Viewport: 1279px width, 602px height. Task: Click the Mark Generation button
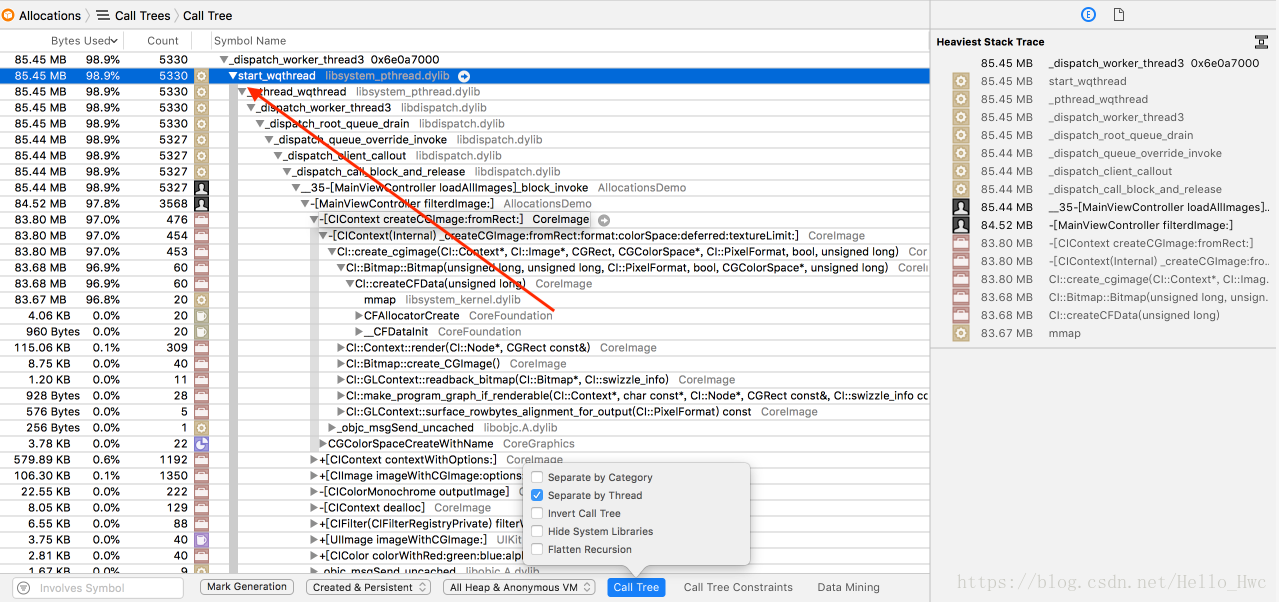pos(247,587)
